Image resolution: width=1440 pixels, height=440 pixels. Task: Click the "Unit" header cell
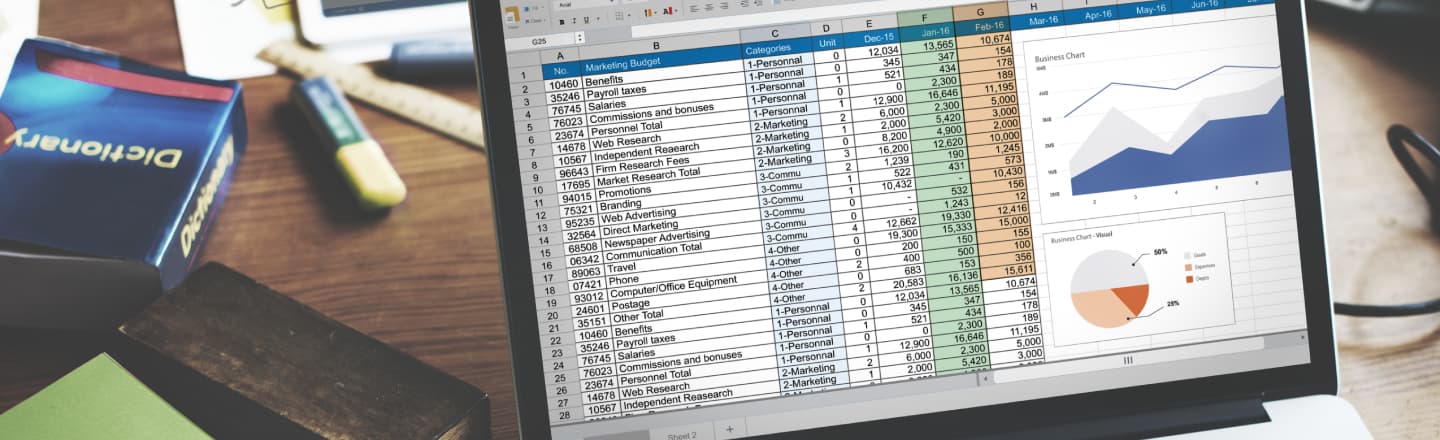[827, 43]
